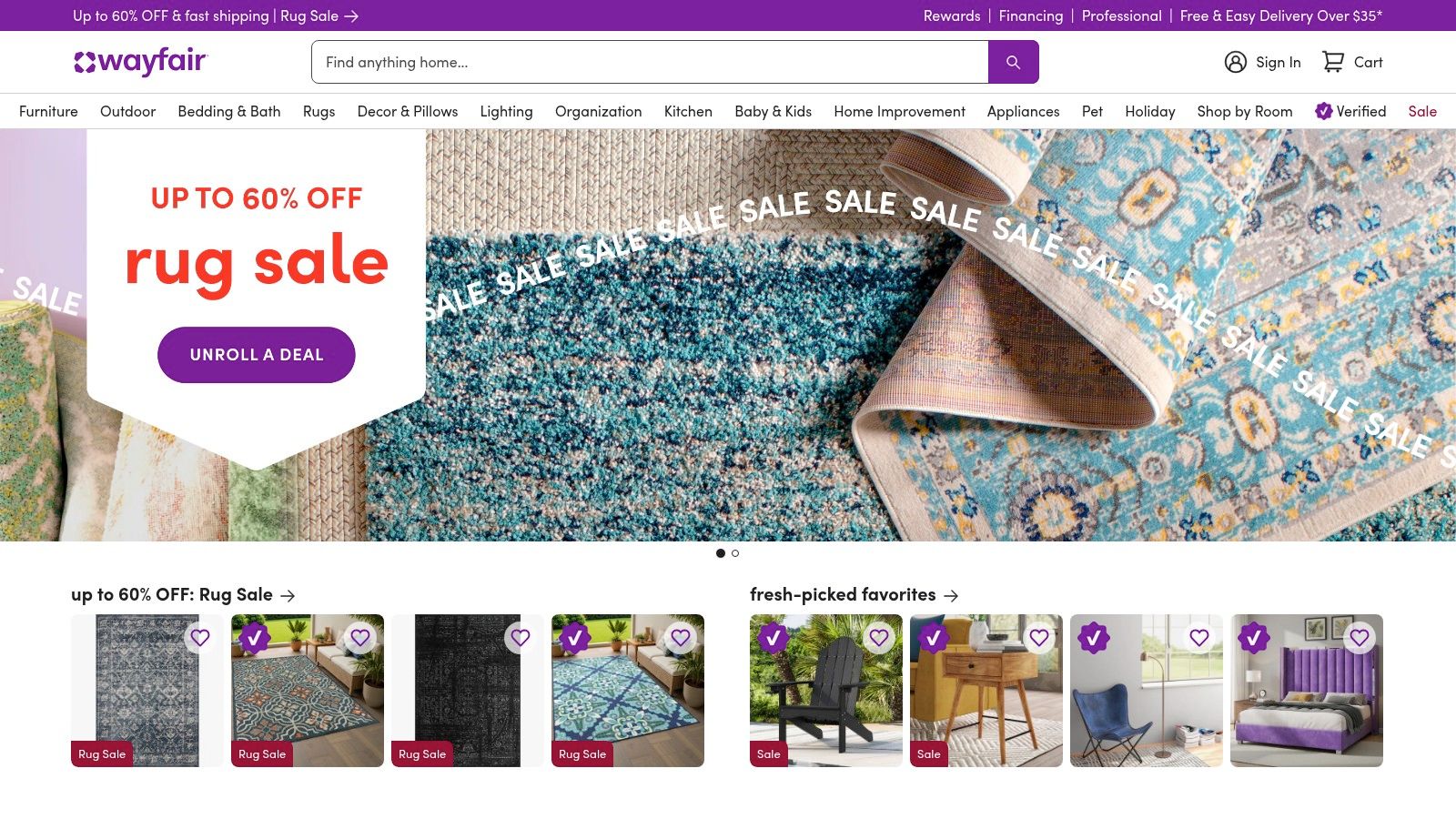Click the arrow beside up to 60% OFF: Rug Sale

point(288,595)
